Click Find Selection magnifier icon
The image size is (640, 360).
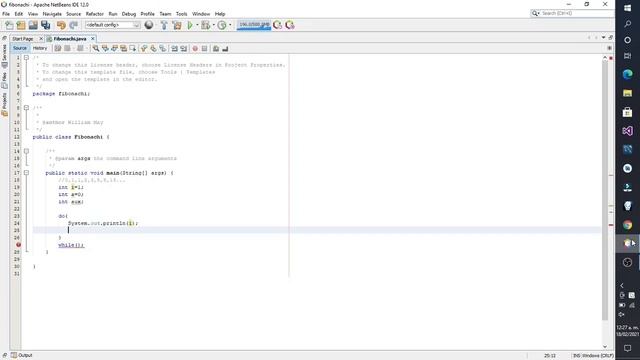tap(96, 49)
